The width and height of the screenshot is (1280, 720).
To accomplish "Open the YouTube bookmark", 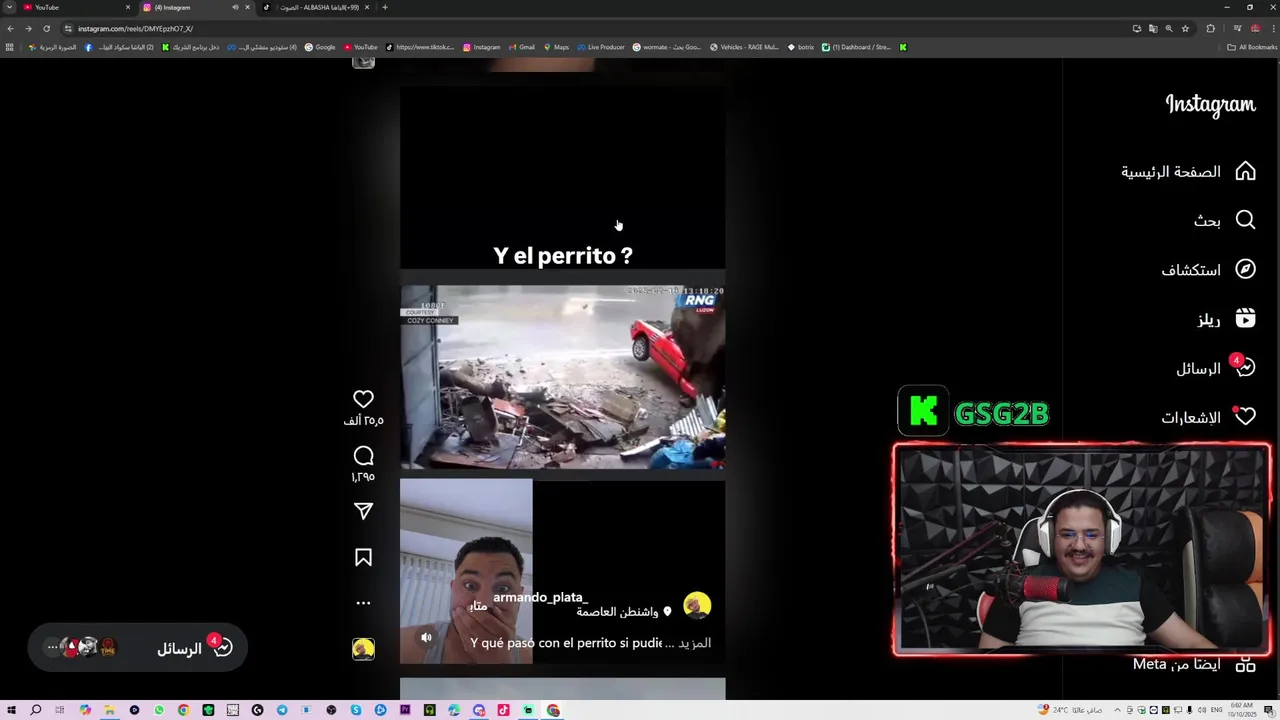I will click(x=360, y=47).
